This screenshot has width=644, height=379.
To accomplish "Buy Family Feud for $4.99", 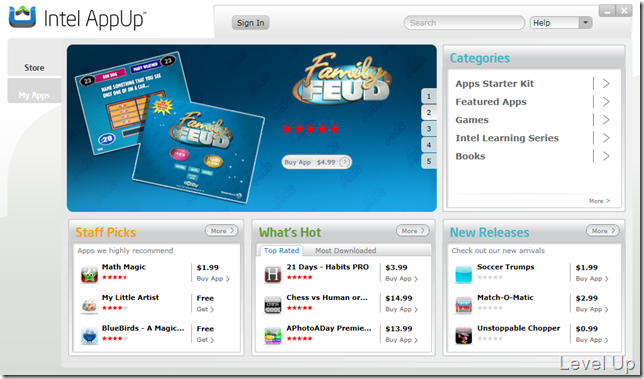I will click(x=317, y=162).
